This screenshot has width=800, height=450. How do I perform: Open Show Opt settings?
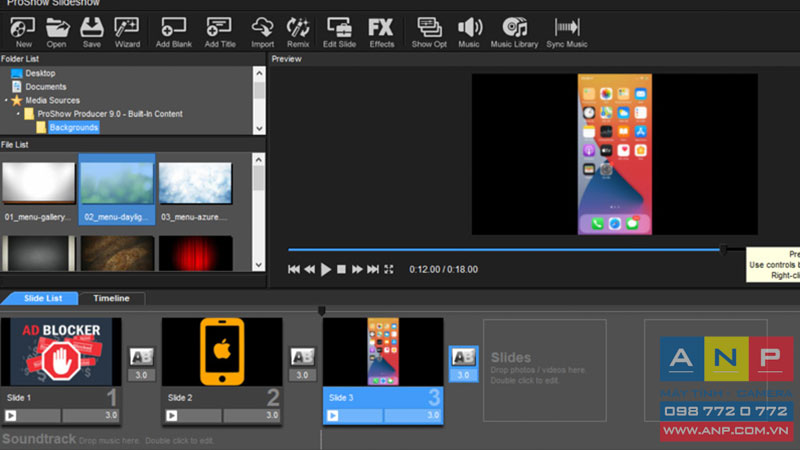[429, 32]
